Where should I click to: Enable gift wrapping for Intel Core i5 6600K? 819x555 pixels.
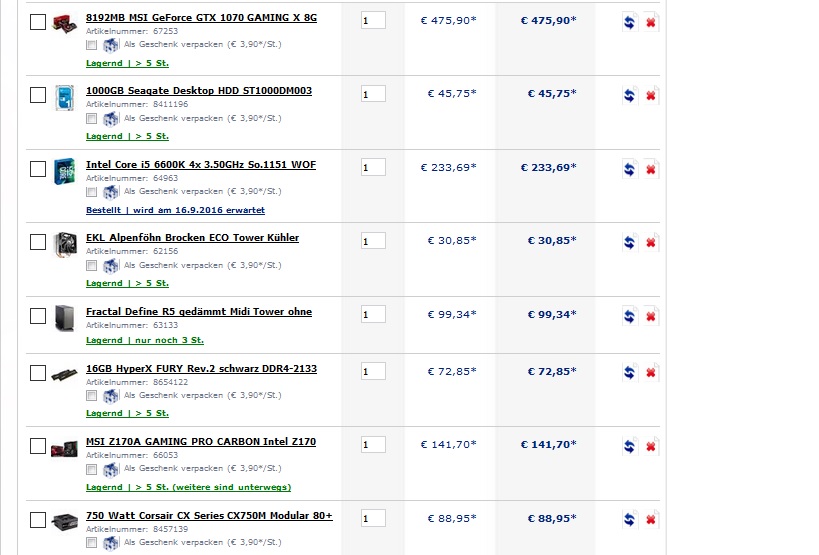point(92,192)
